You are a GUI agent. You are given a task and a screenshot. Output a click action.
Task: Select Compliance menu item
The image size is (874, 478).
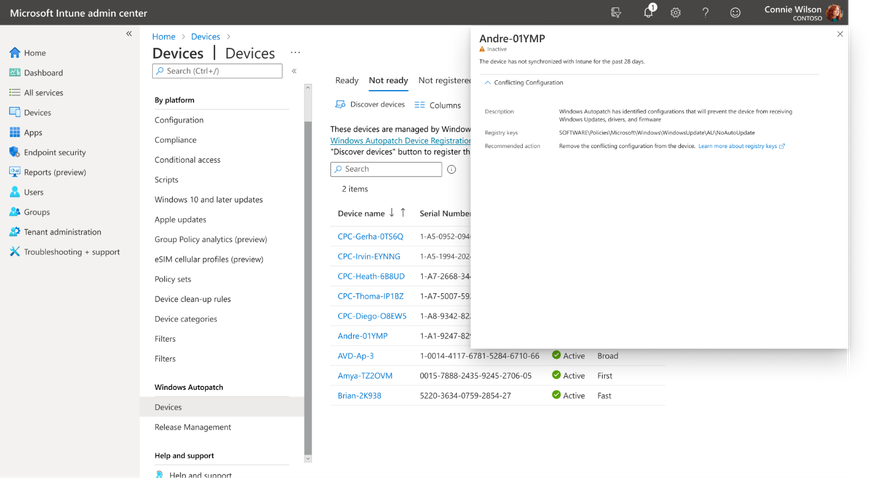pyautogui.click(x=176, y=140)
